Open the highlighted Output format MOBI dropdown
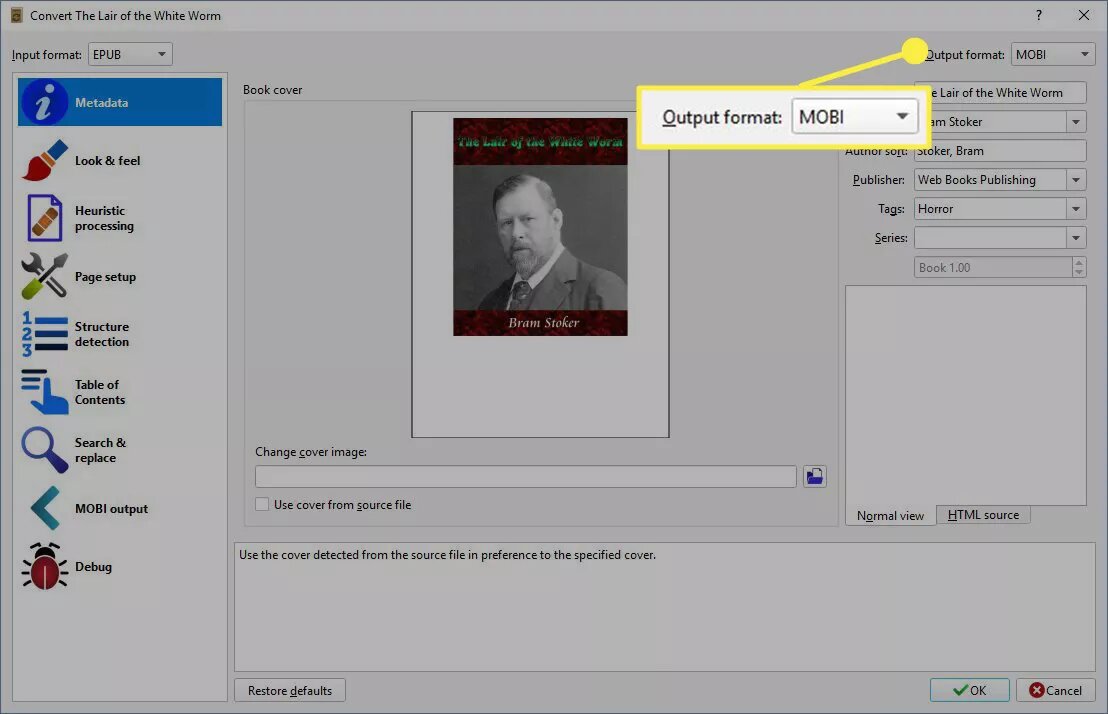1108x714 pixels. (x=855, y=117)
